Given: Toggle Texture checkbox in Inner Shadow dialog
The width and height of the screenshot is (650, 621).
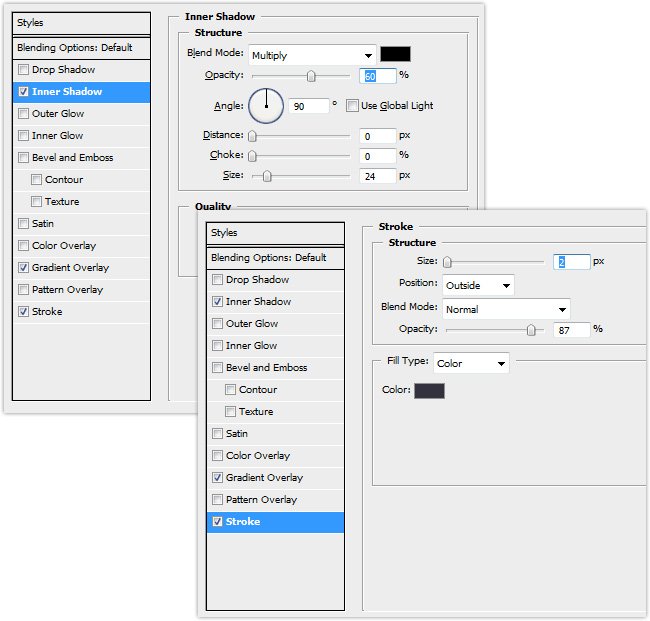Looking at the screenshot, I should click(x=36, y=201).
